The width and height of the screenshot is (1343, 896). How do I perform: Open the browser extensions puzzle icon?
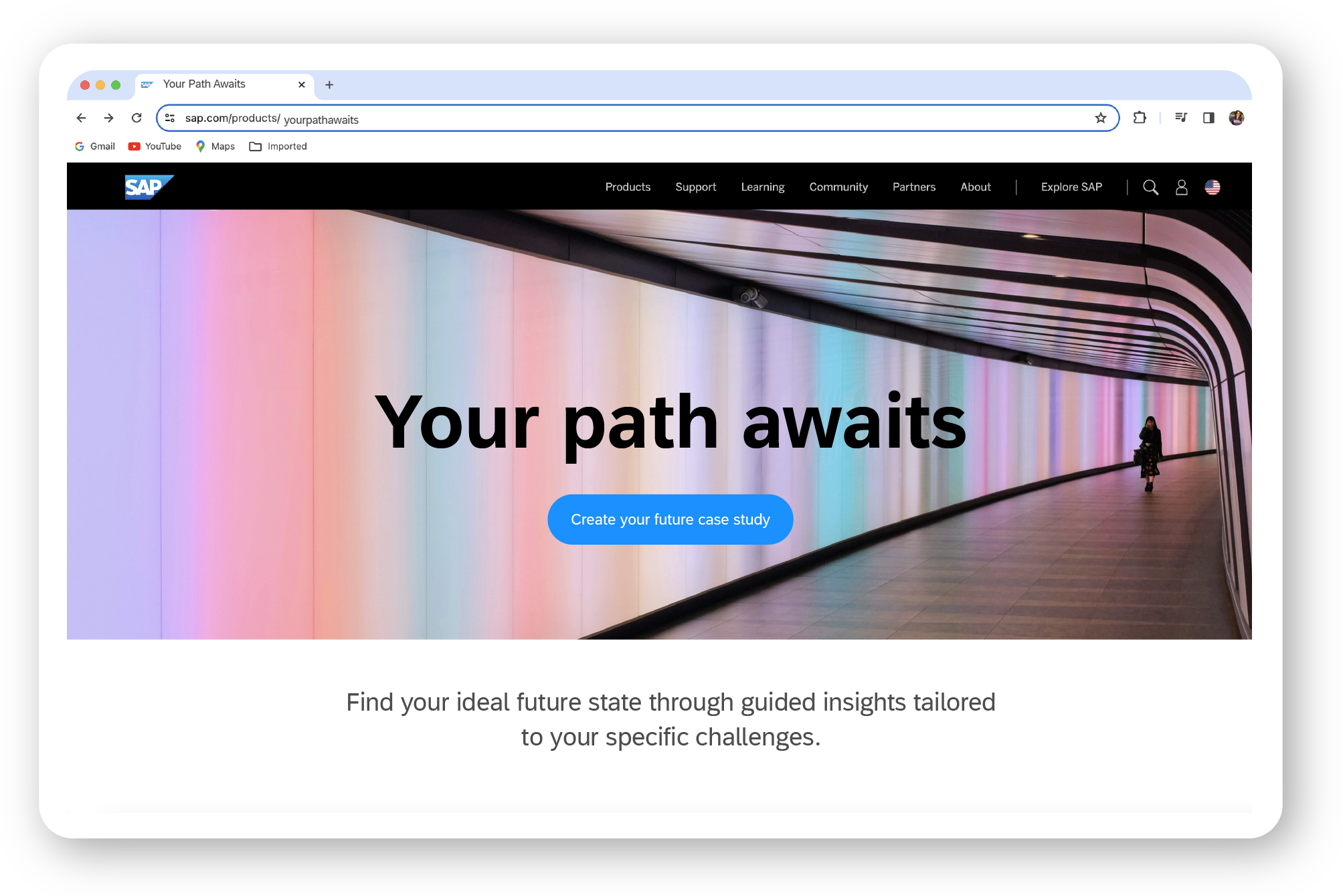pos(1140,118)
